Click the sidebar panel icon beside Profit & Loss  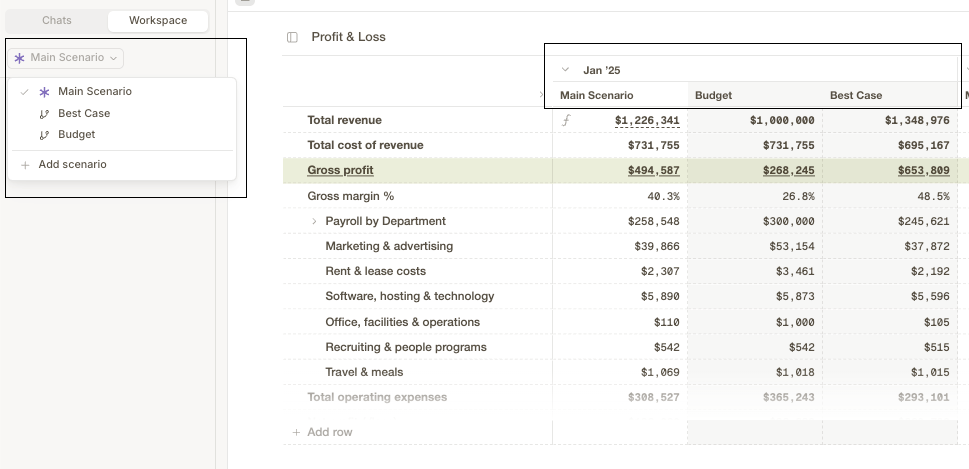point(292,37)
